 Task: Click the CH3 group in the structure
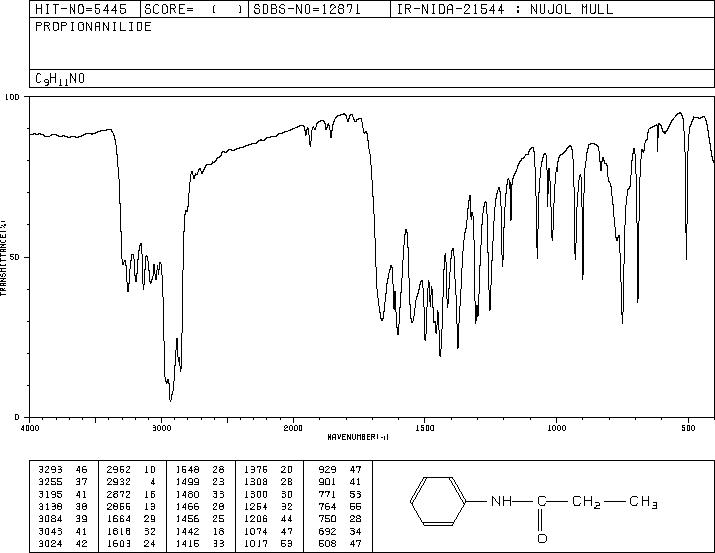tap(643, 502)
